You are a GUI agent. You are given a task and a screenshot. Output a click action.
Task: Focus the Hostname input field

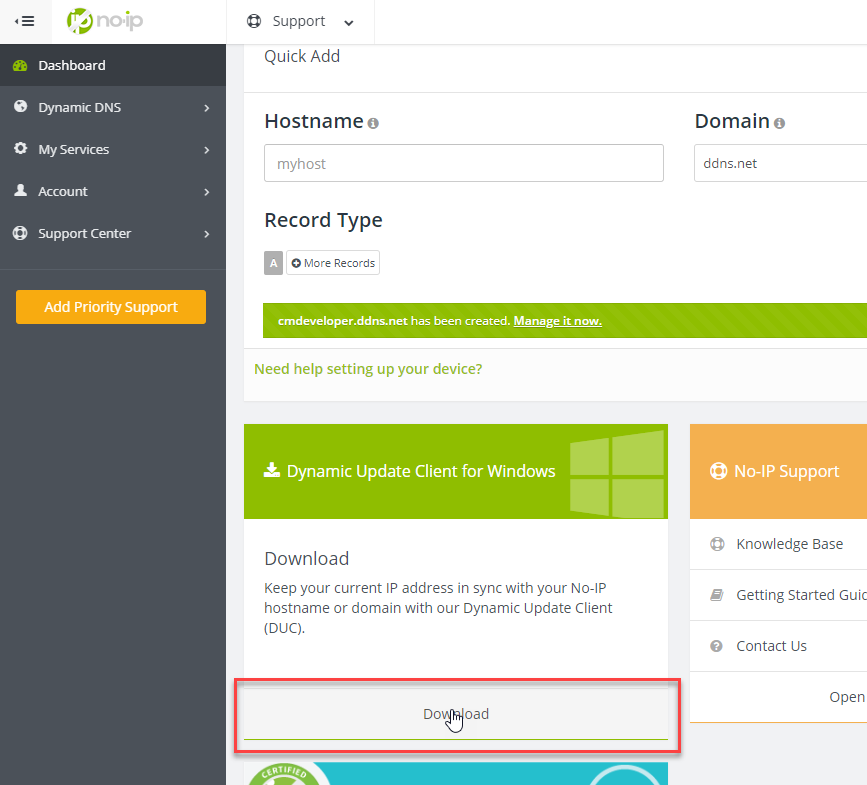click(x=464, y=163)
